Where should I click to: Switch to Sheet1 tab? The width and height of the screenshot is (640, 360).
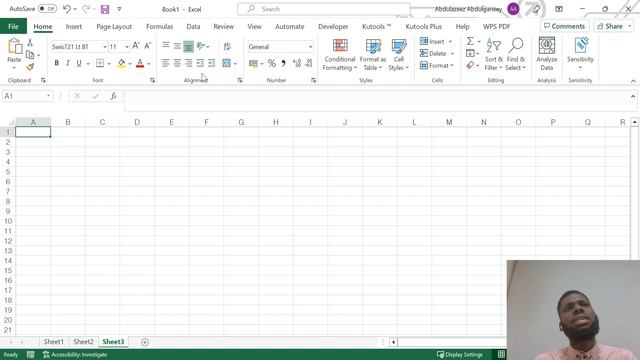[x=53, y=342]
